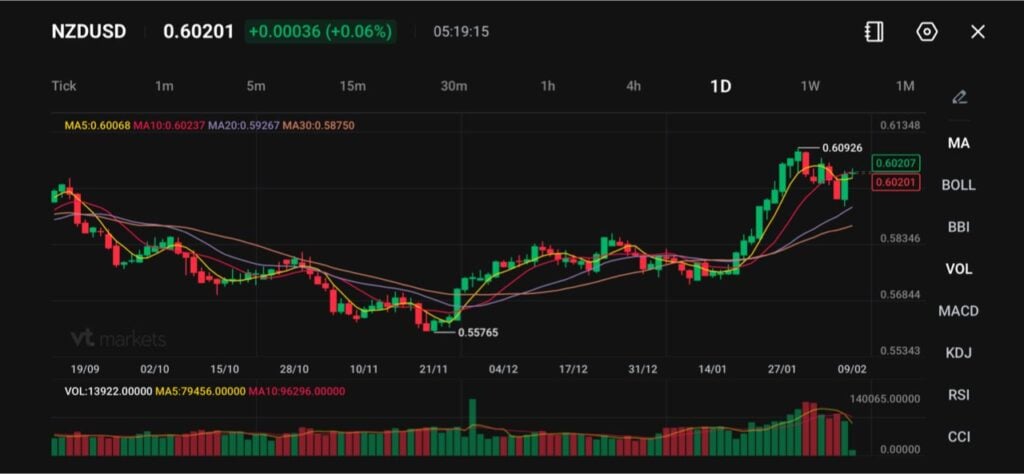Image resolution: width=1024 pixels, height=474 pixels.
Task: Open chart settings hexagon icon
Action: click(x=927, y=32)
